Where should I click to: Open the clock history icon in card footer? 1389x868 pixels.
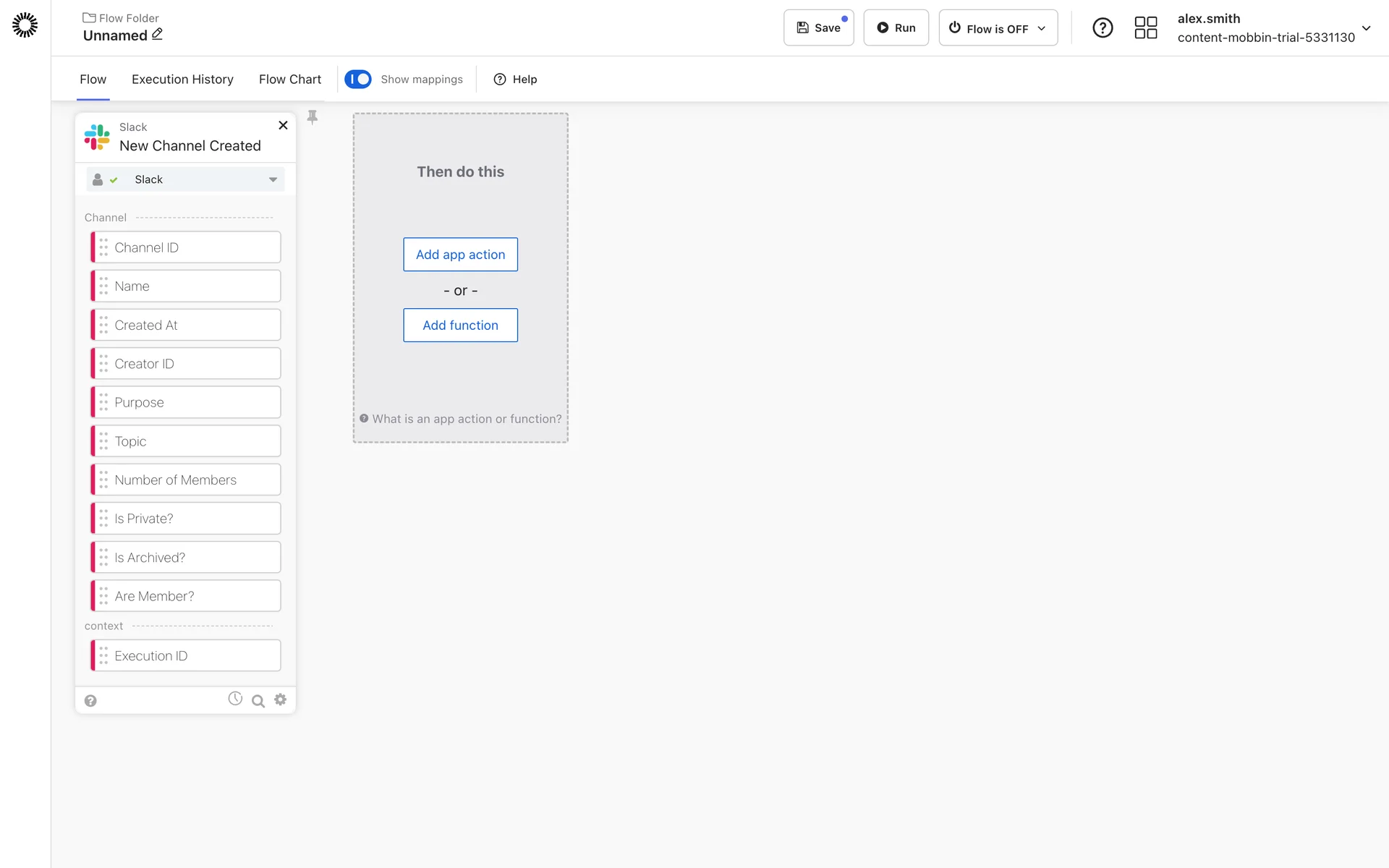[x=235, y=699]
